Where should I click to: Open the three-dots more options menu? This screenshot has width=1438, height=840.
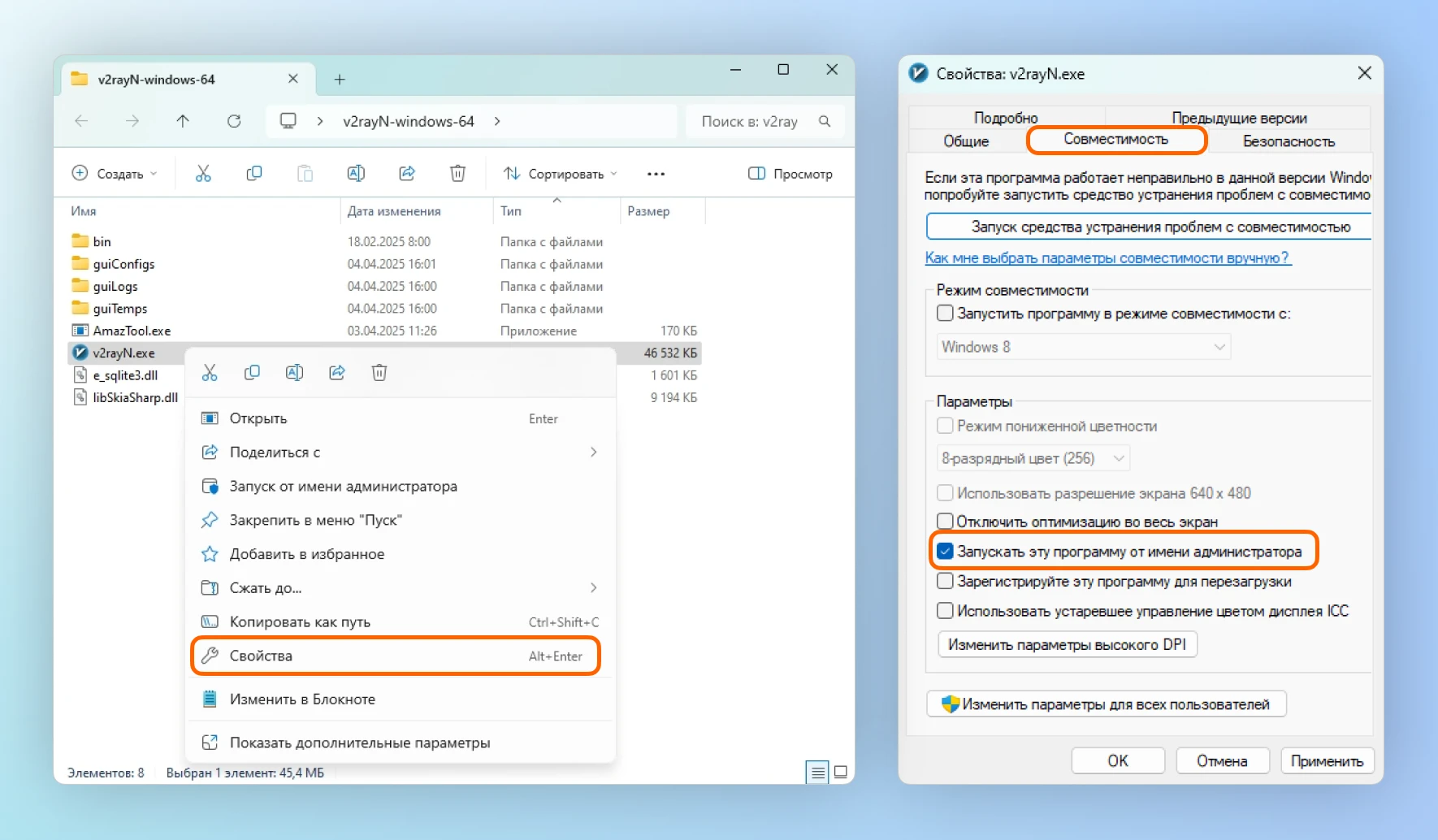(x=656, y=174)
